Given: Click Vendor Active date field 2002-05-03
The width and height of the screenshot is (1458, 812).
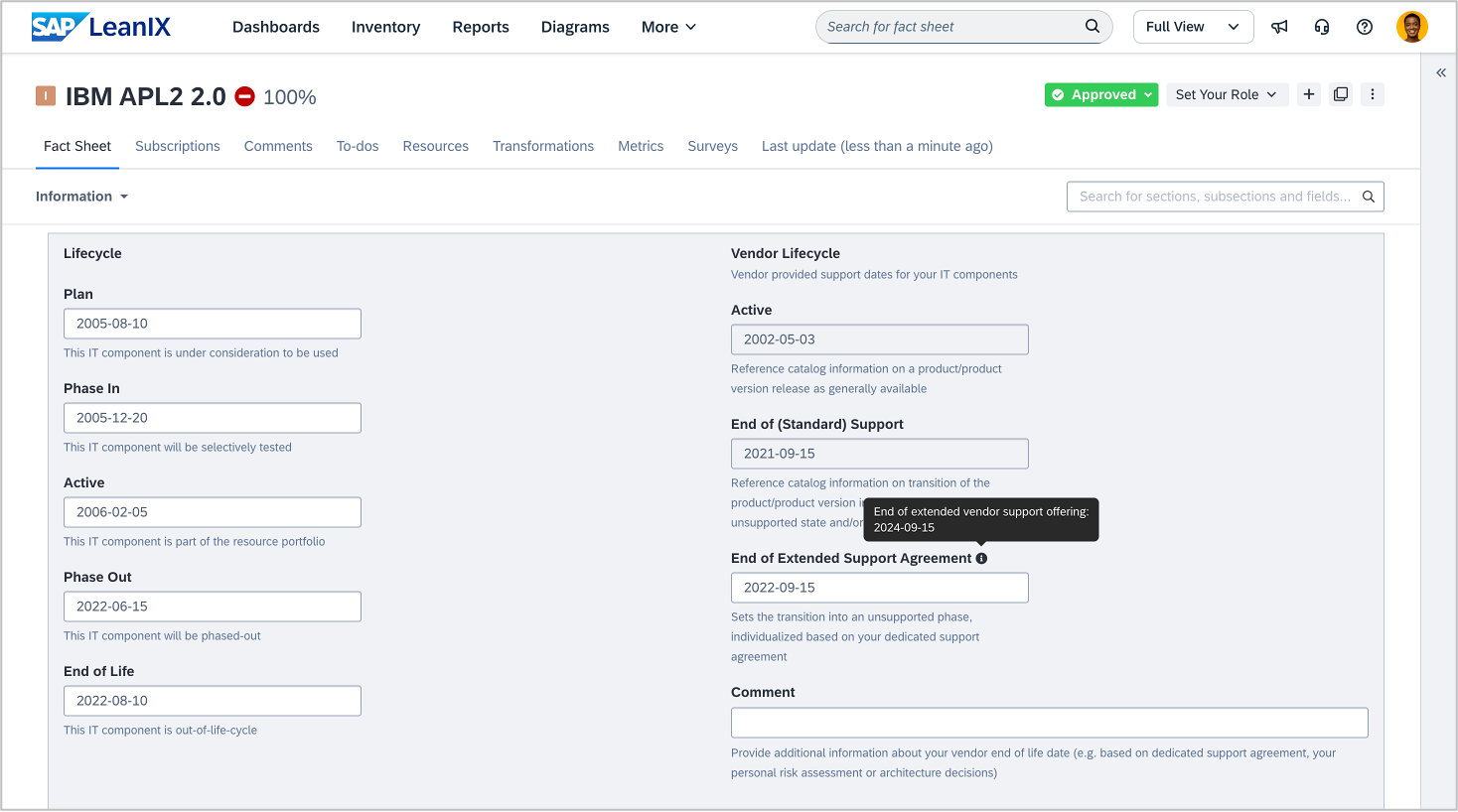Looking at the screenshot, I should (880, 339).
